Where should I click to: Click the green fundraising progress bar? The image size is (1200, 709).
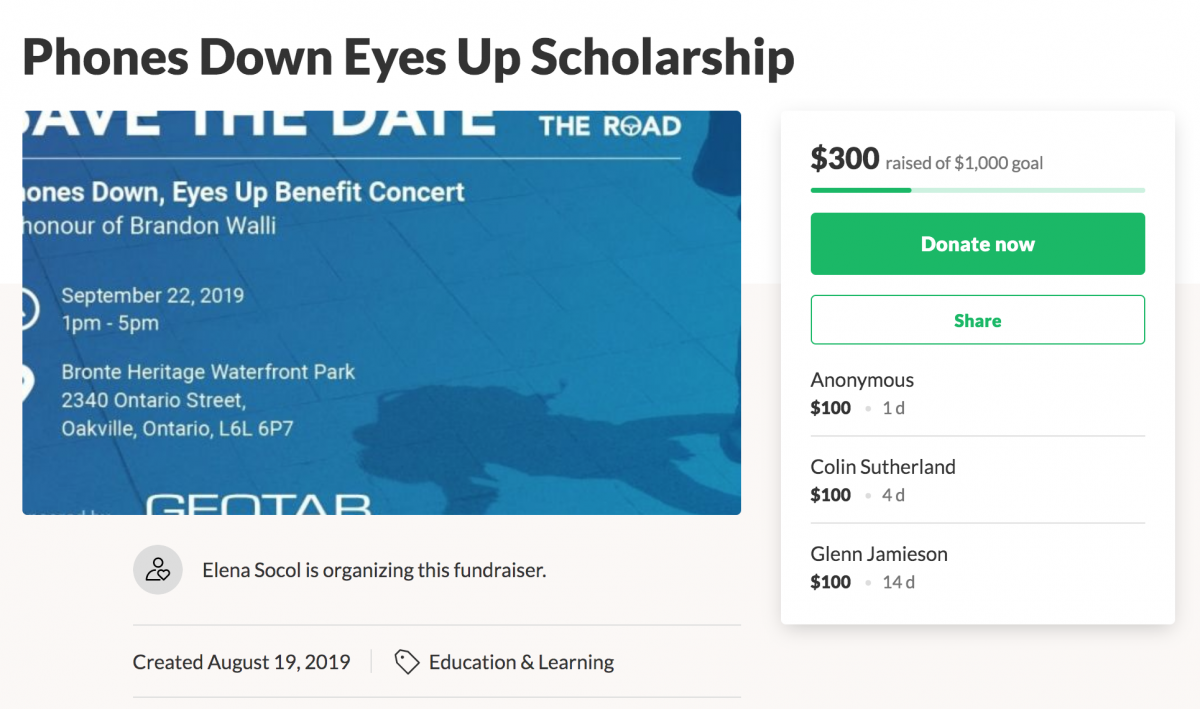[977, 190]
